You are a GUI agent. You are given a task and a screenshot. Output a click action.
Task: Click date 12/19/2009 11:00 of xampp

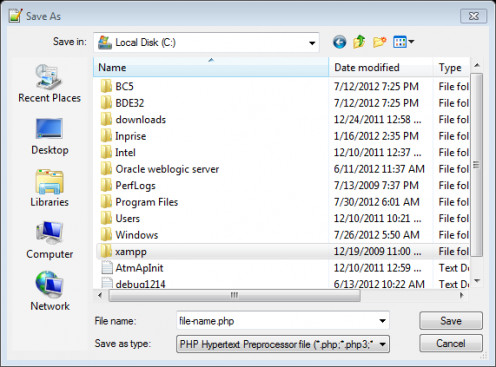point(377,251)
